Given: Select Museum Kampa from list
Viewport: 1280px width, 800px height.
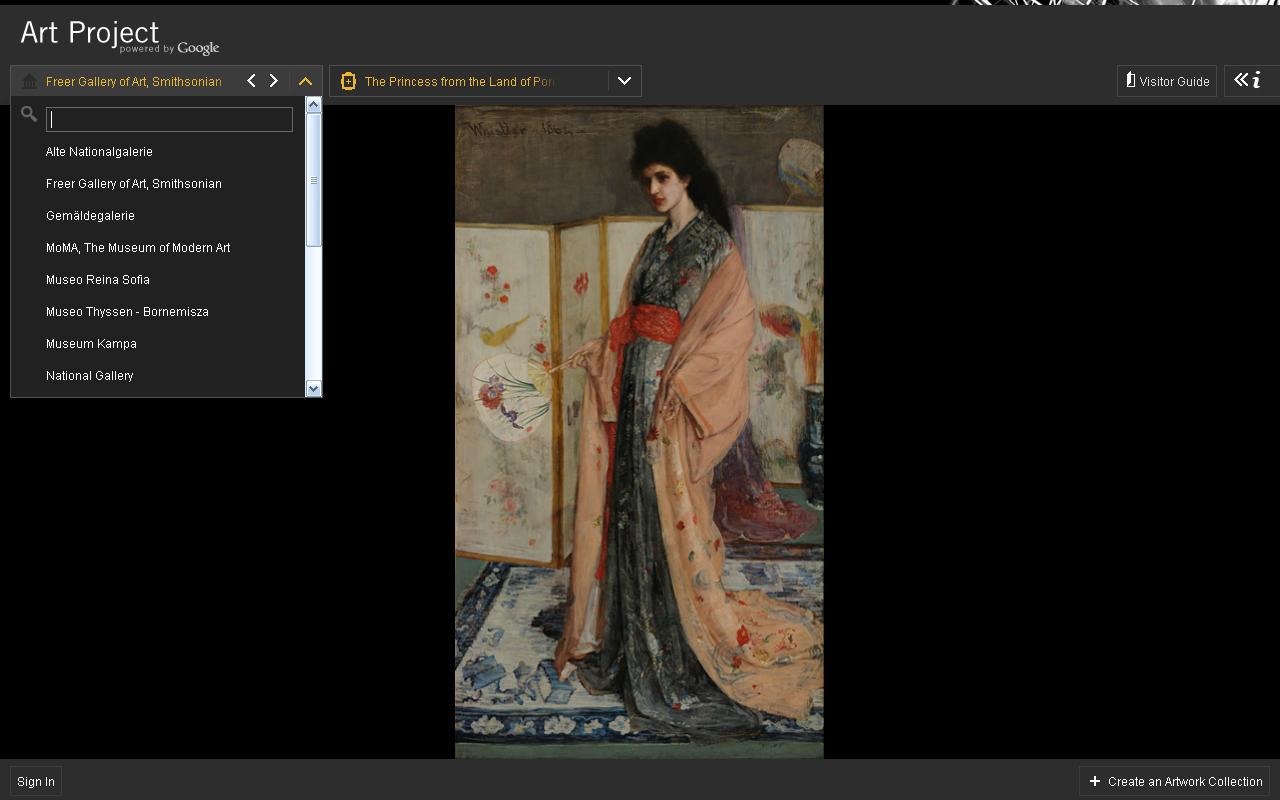Looking at the screenshot, I should coord(91,344).
